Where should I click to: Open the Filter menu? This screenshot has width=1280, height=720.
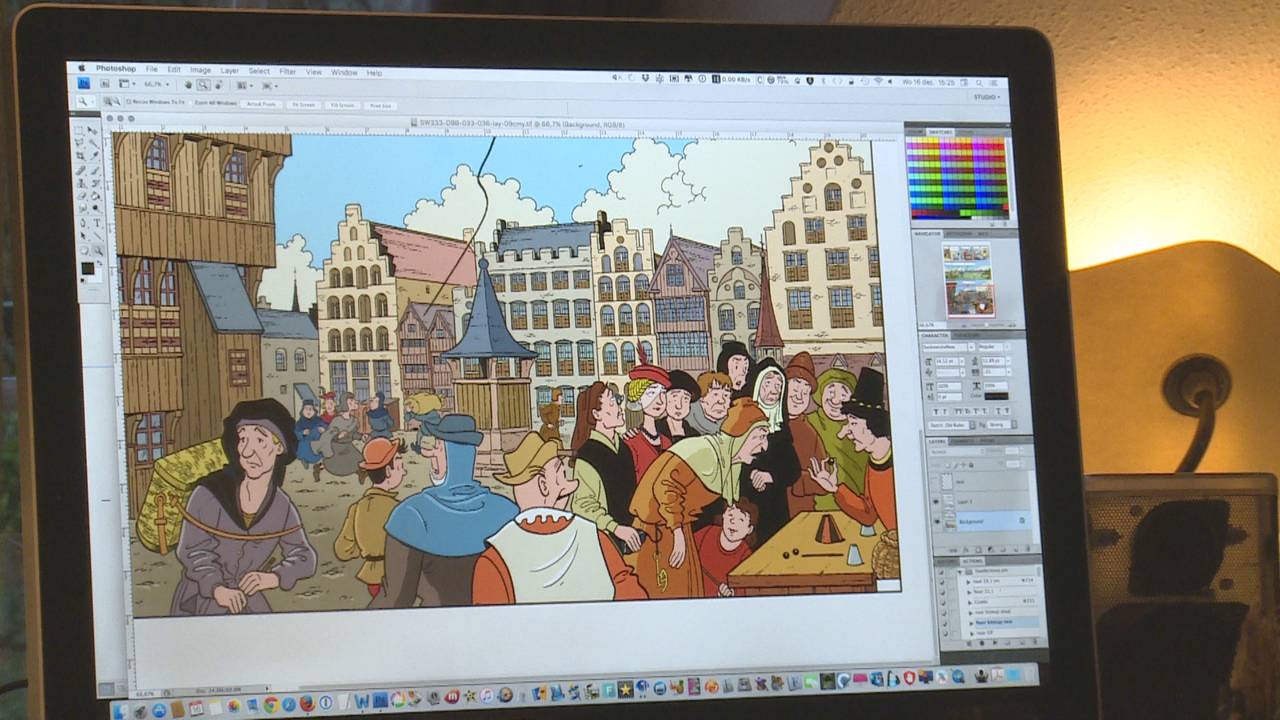287,72
